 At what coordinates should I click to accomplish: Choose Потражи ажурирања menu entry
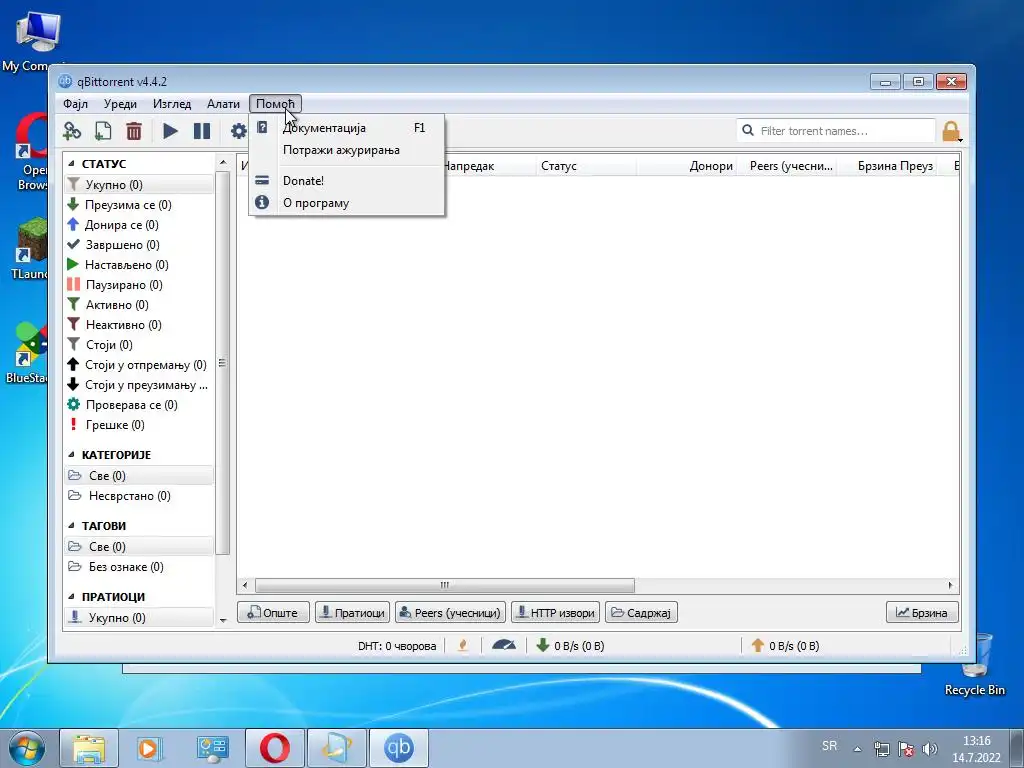tap(347, 150)
